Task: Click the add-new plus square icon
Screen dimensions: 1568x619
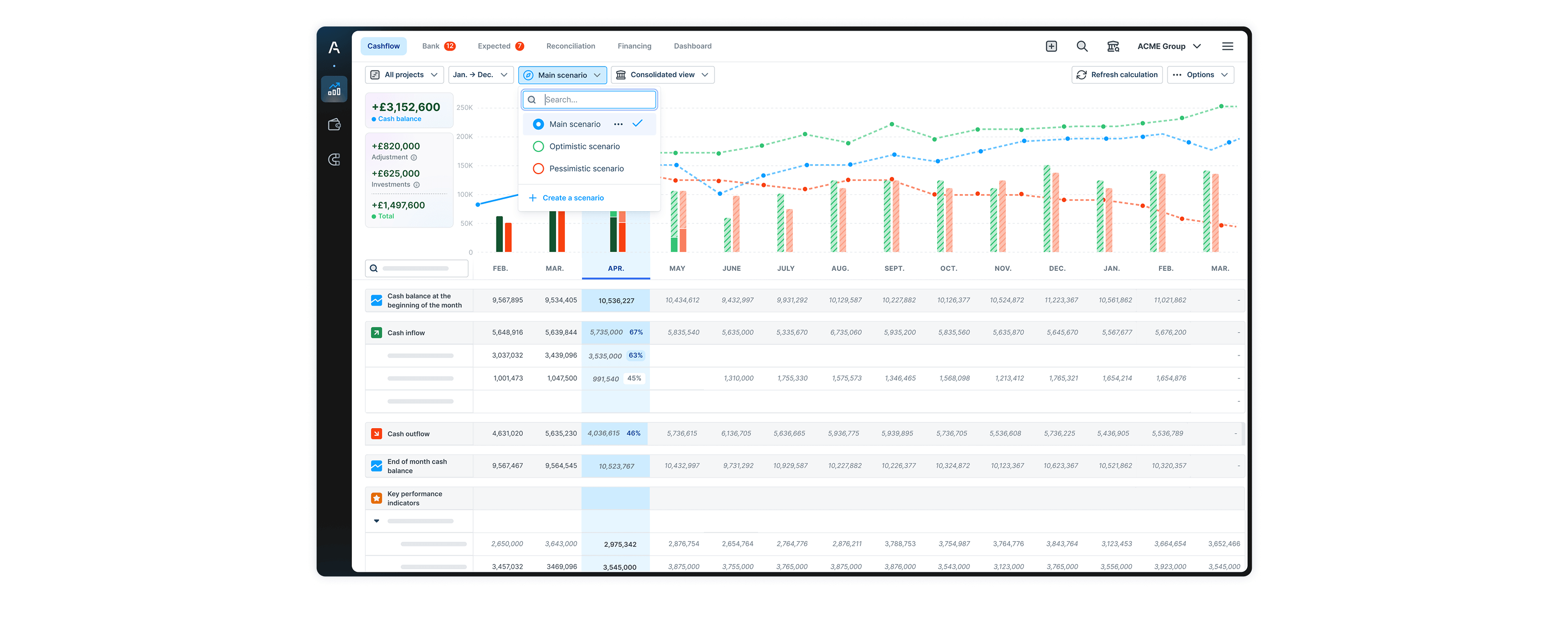Action: [x=1051, y=46]
